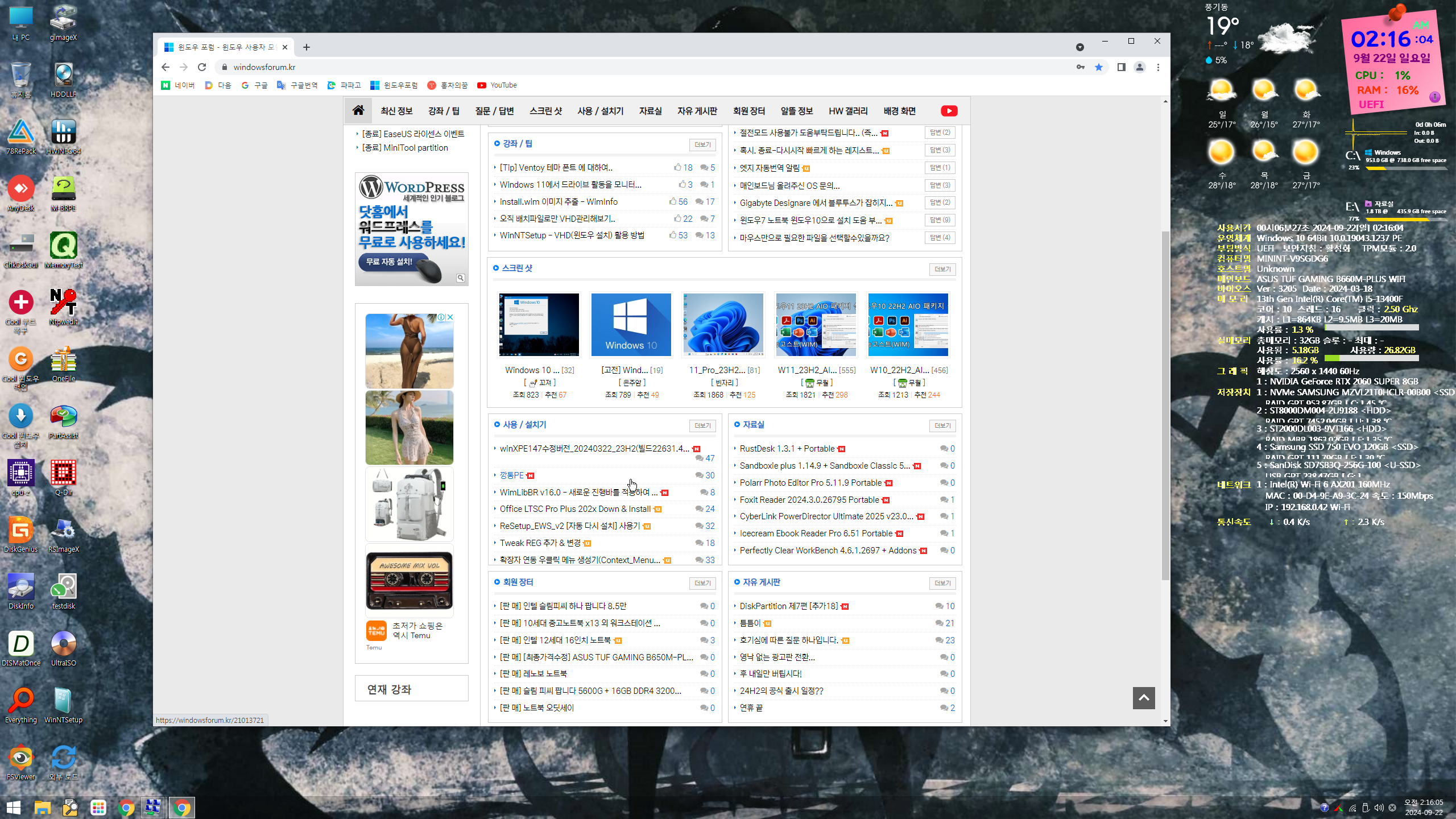
Task: Open YouTube bookmark in bookmarks bar
Action: 497,85
